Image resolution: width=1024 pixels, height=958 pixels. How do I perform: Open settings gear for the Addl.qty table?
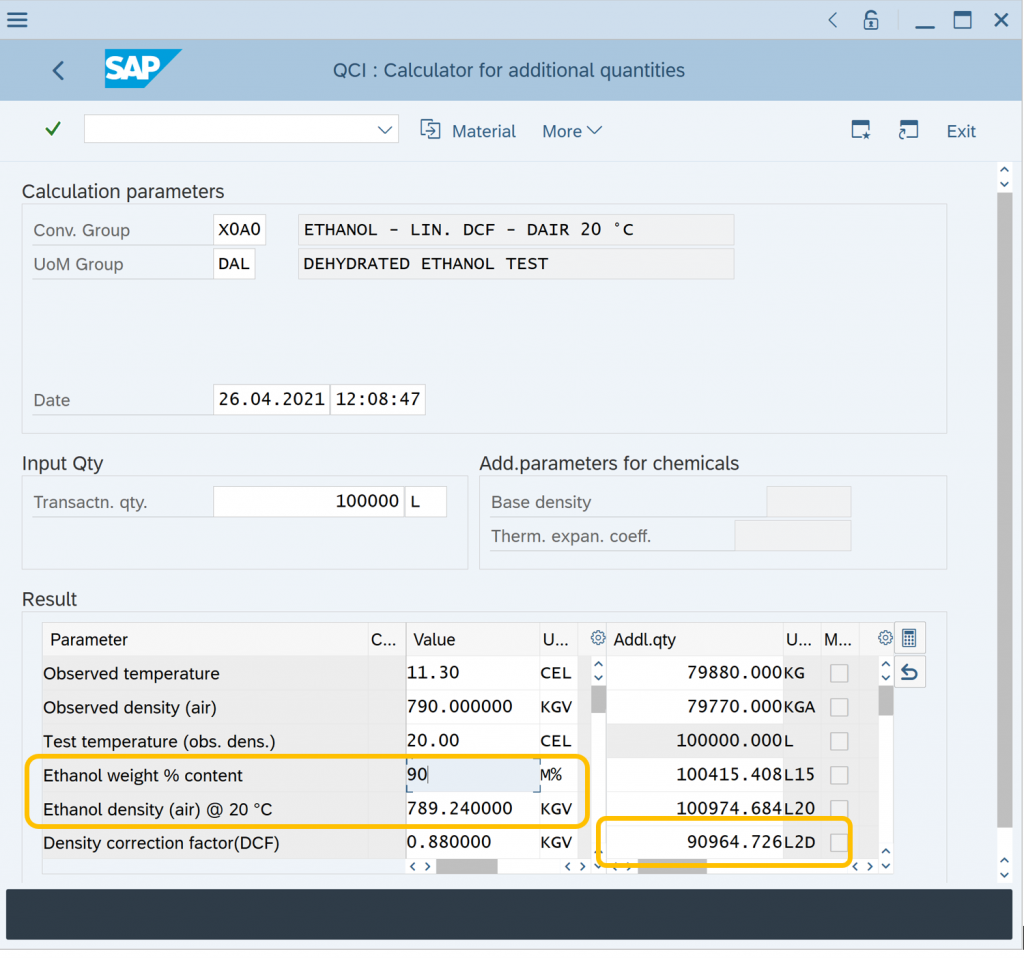(x=885, y=638)
